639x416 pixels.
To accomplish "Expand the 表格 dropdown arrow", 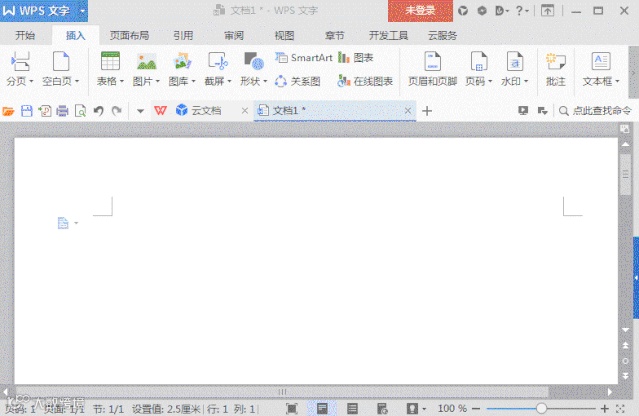I will pos(121,81).
